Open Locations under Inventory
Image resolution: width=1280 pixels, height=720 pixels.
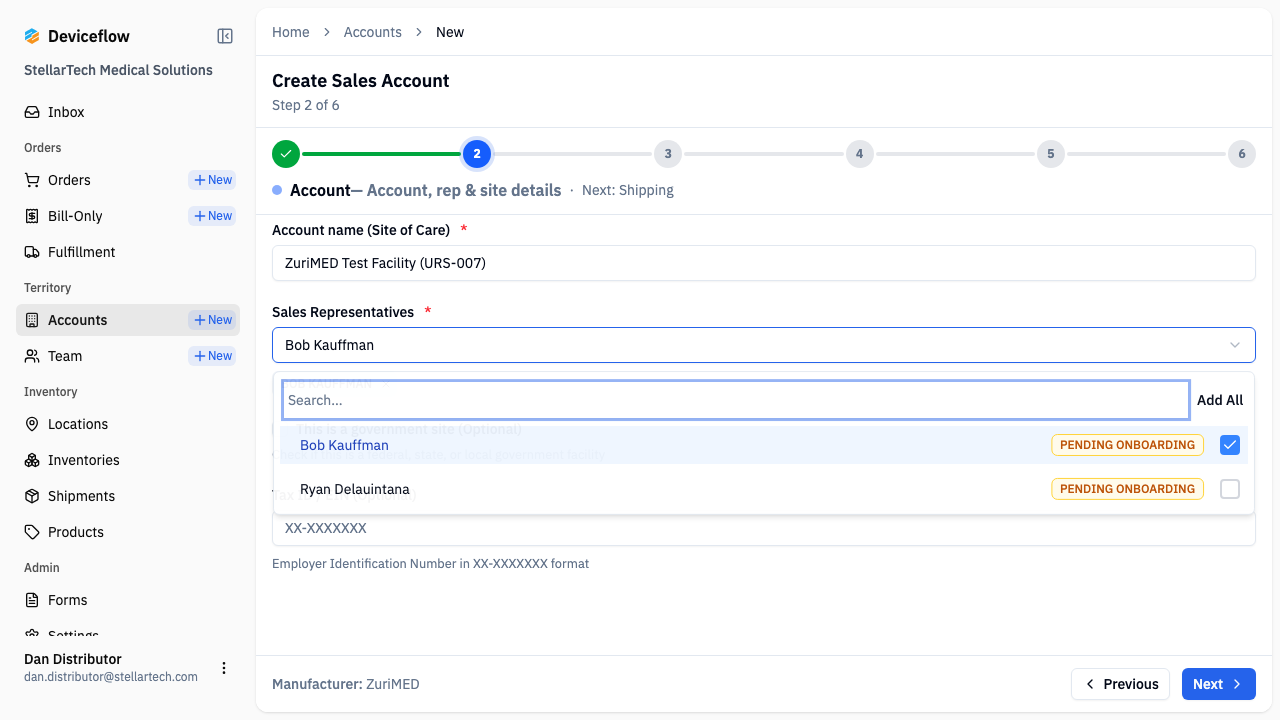[x=77, y=423]
